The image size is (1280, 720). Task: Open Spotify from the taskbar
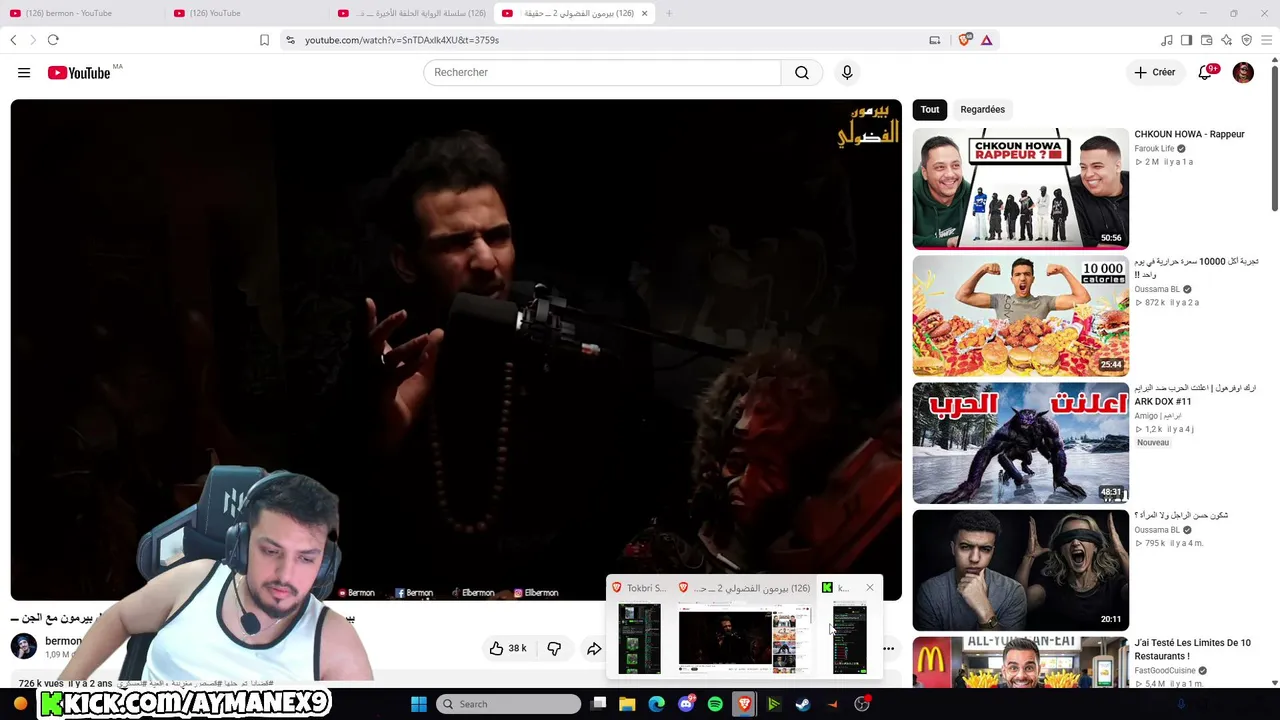point(715,704)
